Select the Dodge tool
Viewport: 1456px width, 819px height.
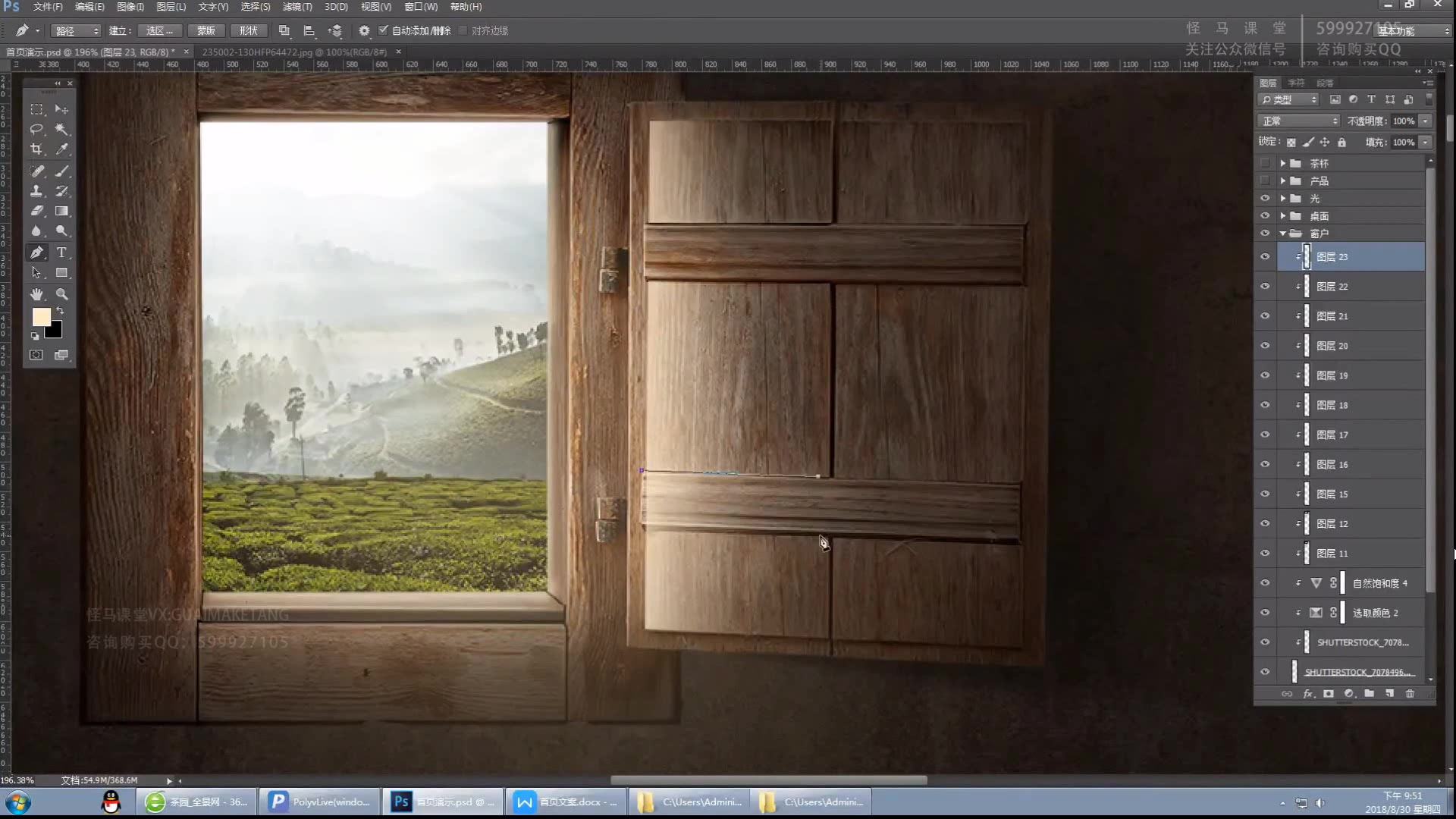coord(62,231)
